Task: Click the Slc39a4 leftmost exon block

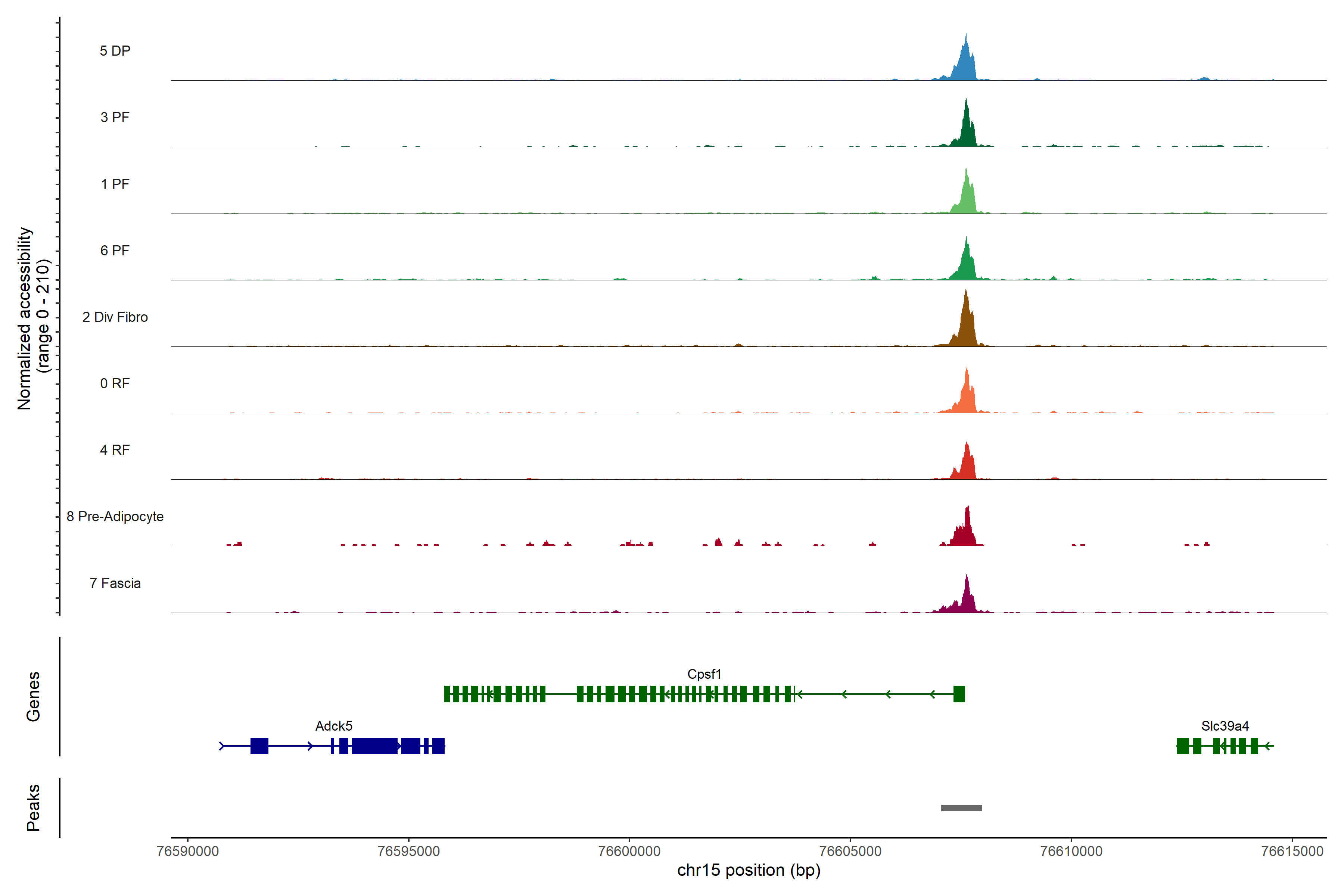Action: (1182, 746)
